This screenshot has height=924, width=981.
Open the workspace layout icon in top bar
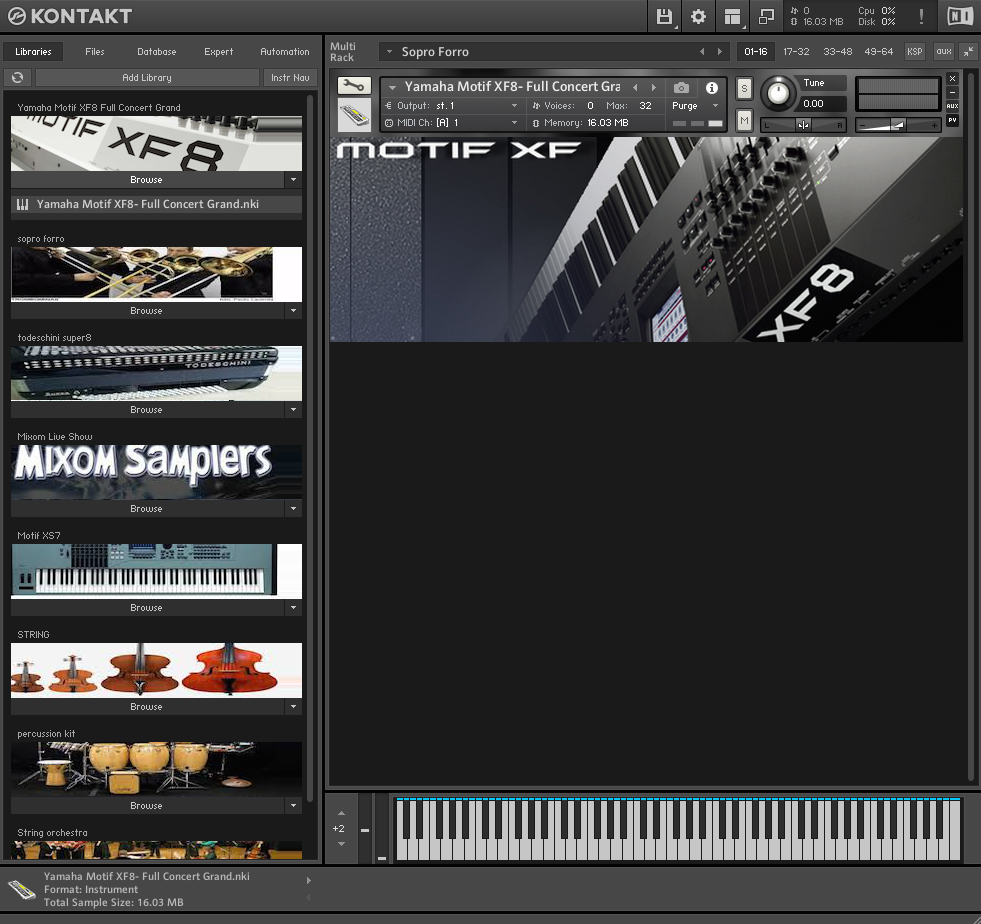click(732, 16)
